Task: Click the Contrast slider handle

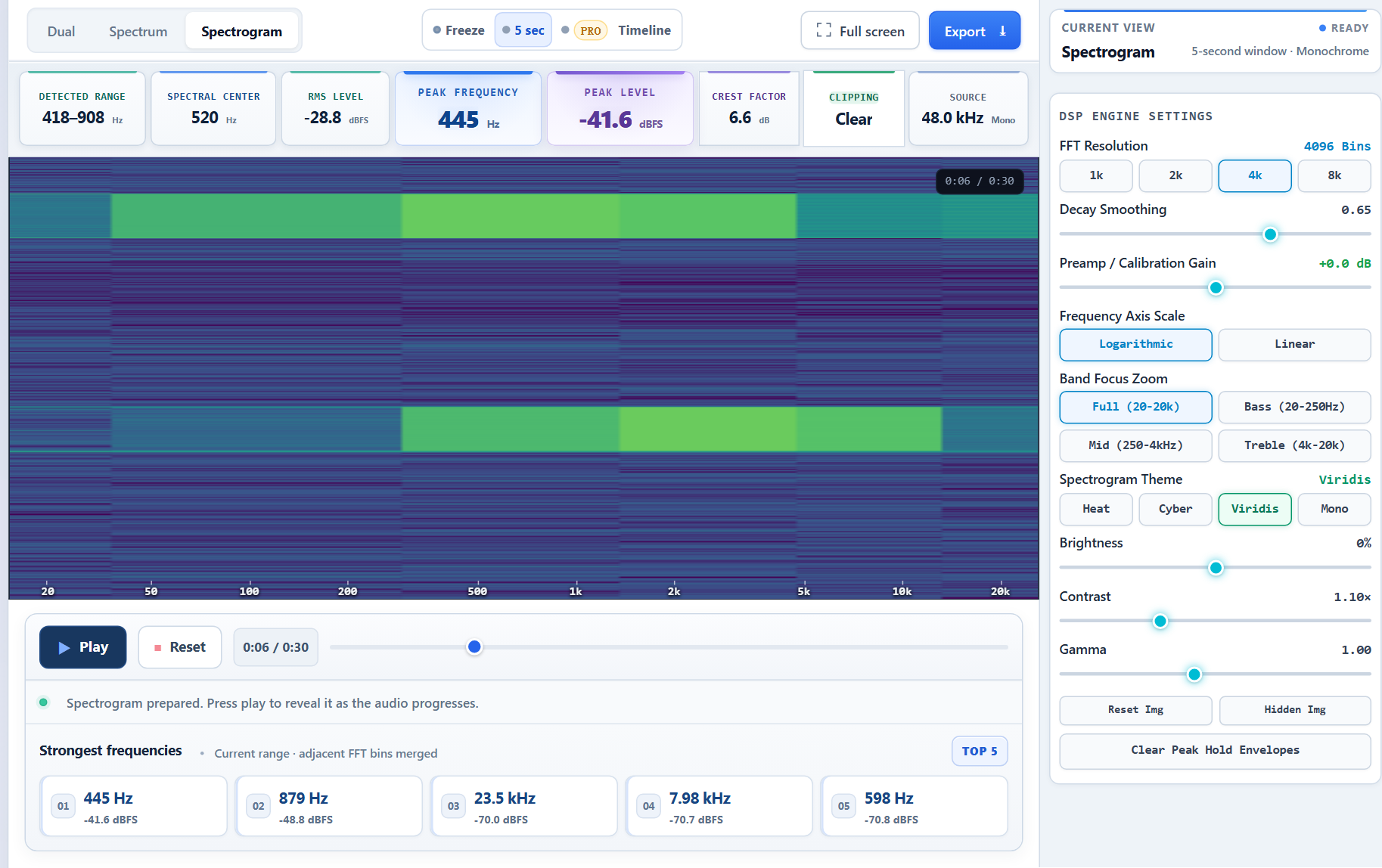Action: (1160, 622)
